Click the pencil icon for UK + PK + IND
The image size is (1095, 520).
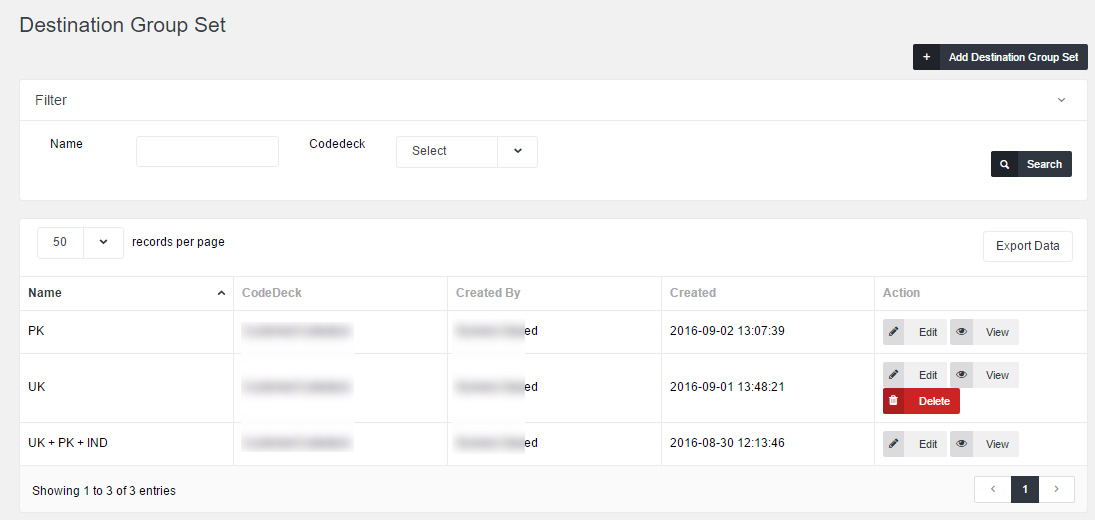coord(894,444)
